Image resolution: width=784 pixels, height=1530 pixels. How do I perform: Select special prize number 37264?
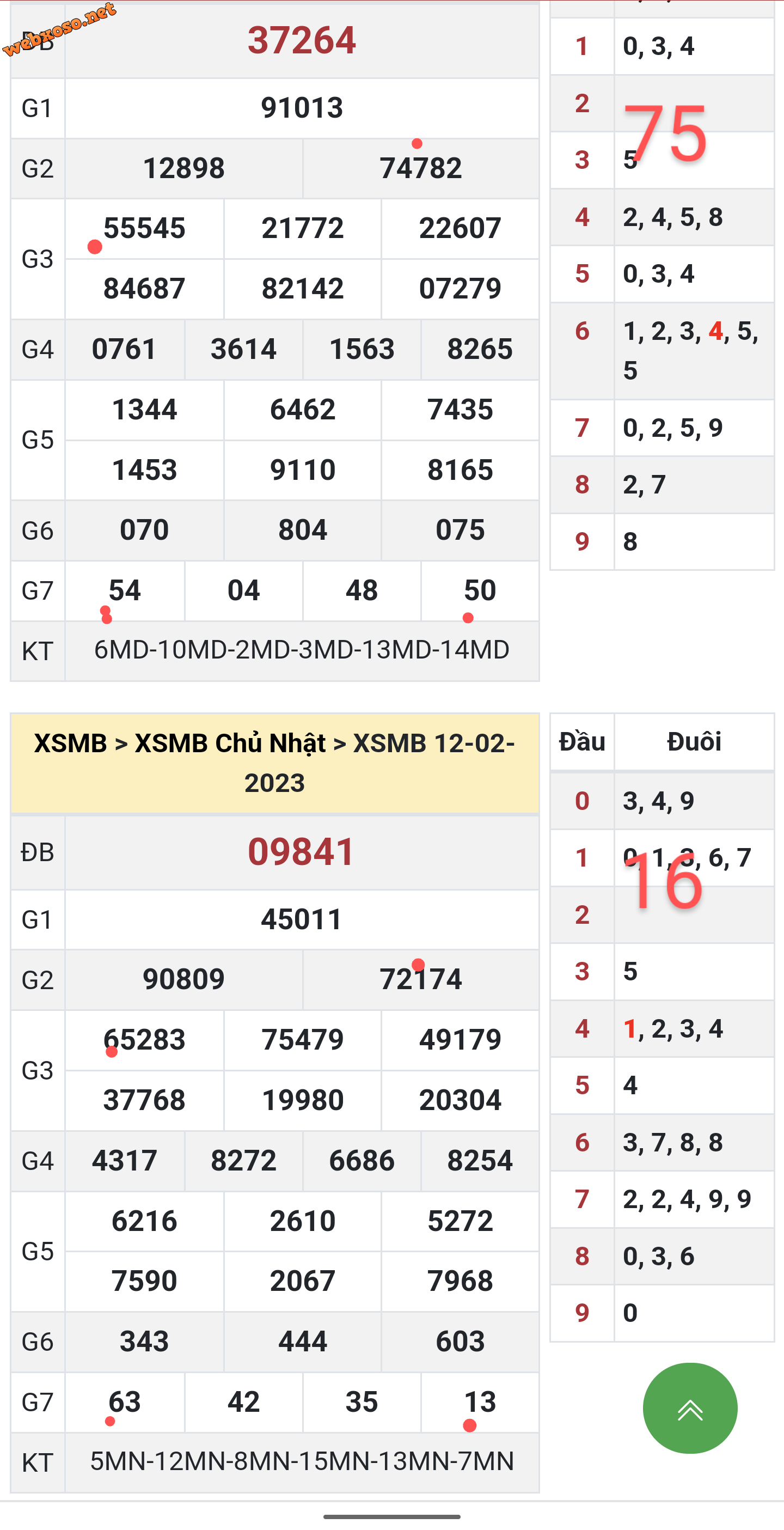(x=302, y=40)
